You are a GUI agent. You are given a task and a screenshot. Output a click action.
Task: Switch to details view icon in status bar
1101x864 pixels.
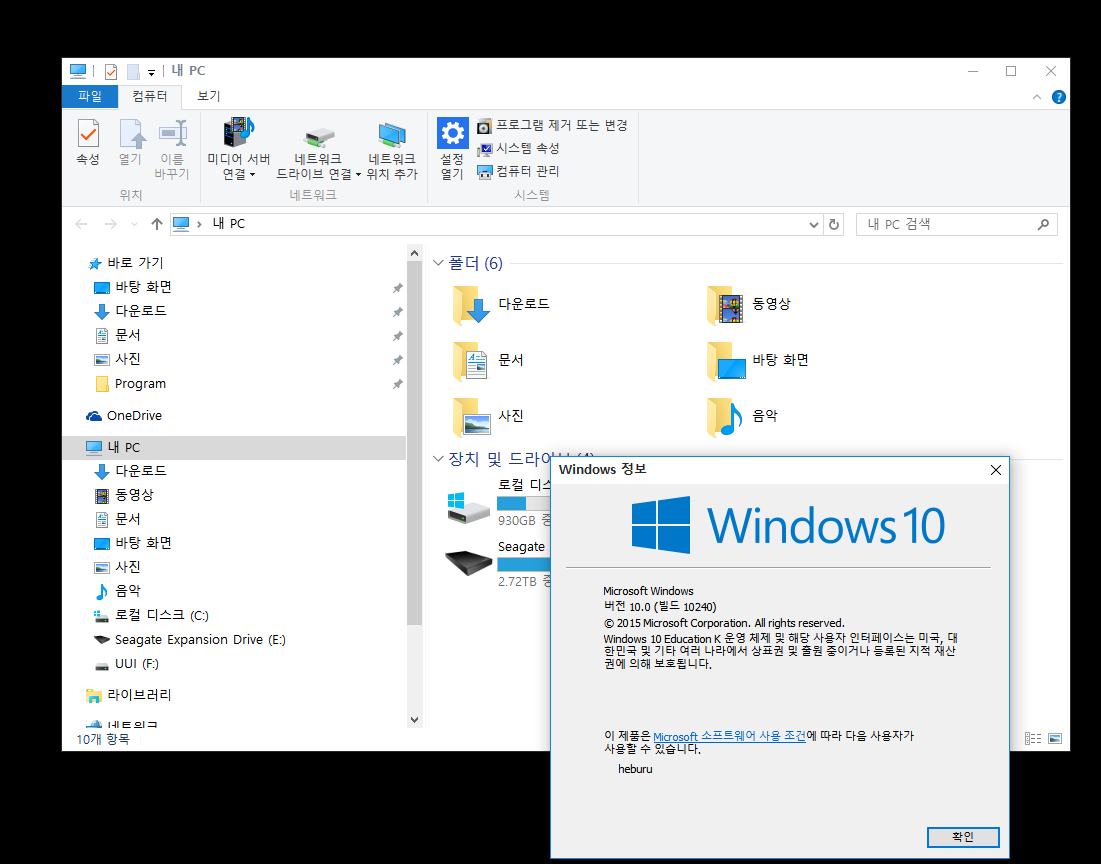(1033, 738)
